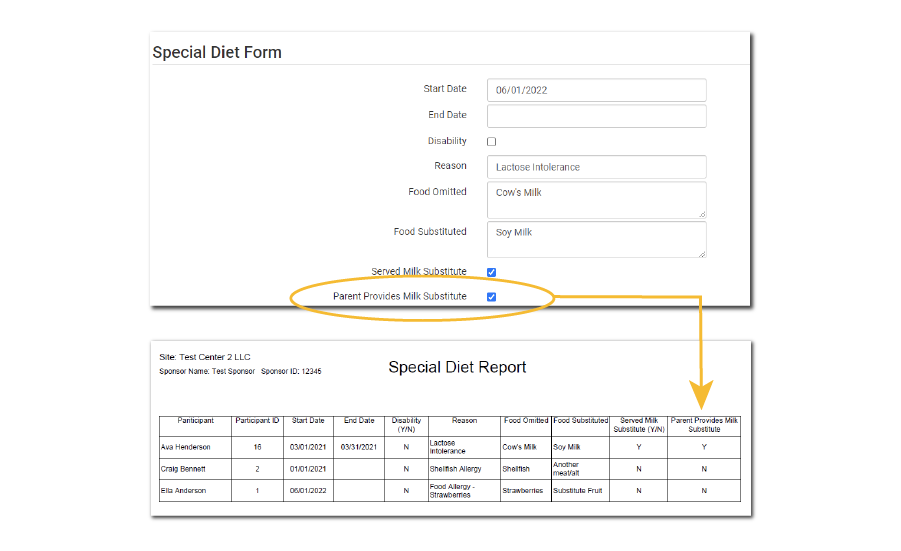Click the Reason column header

(x=464, y=421)
